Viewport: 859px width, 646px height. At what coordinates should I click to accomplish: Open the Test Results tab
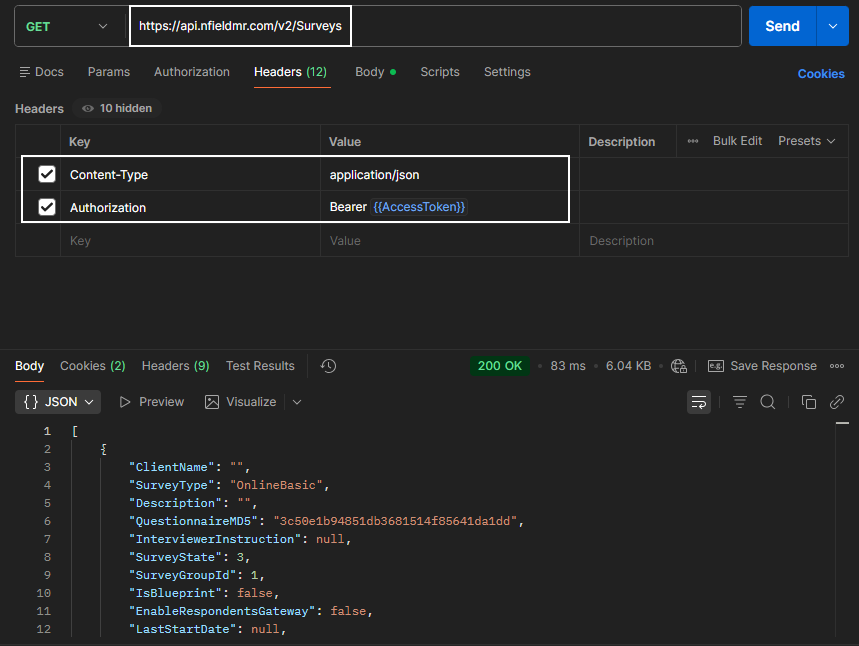click(260, 366)
